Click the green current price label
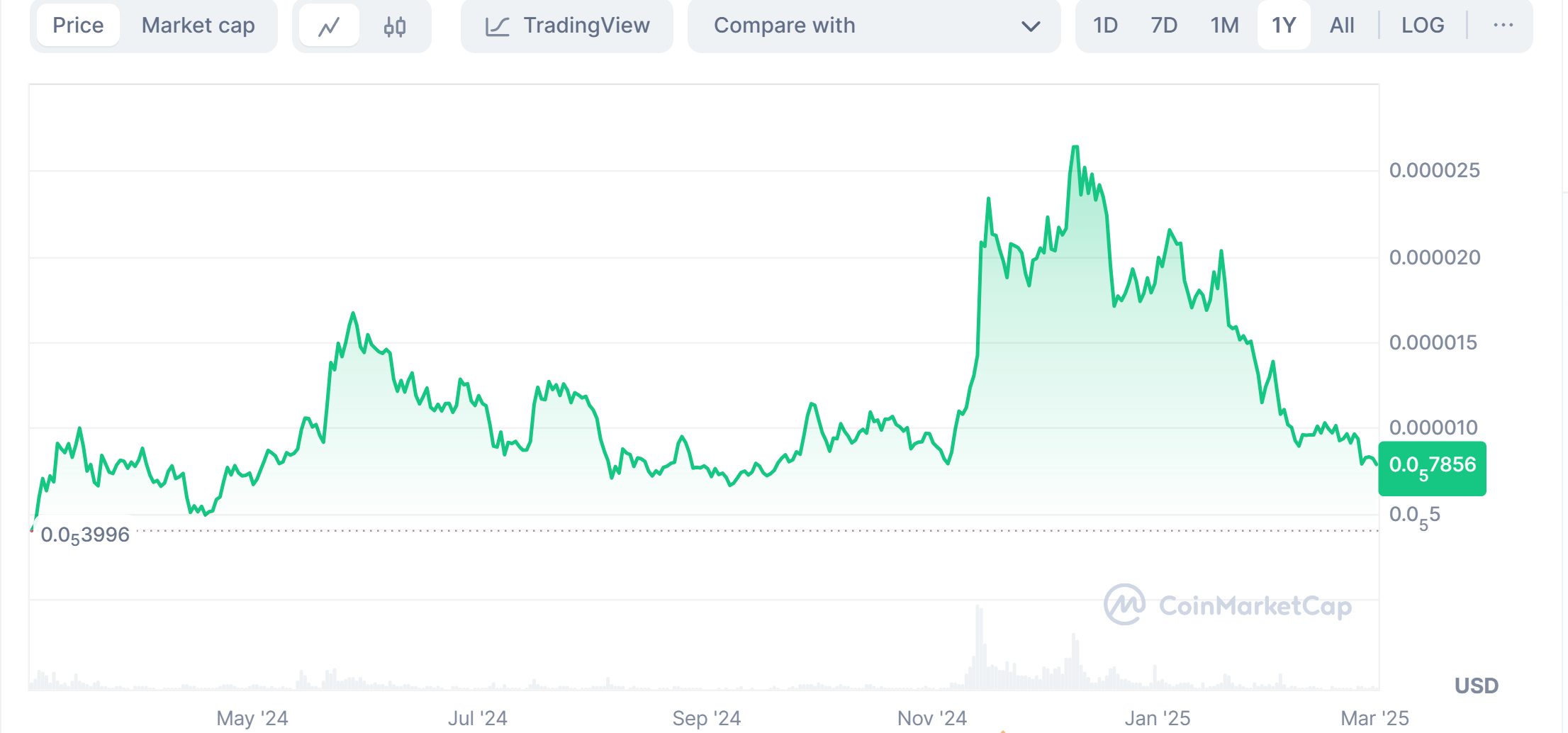1568x733 pixels. click(x=1432, y=466)
